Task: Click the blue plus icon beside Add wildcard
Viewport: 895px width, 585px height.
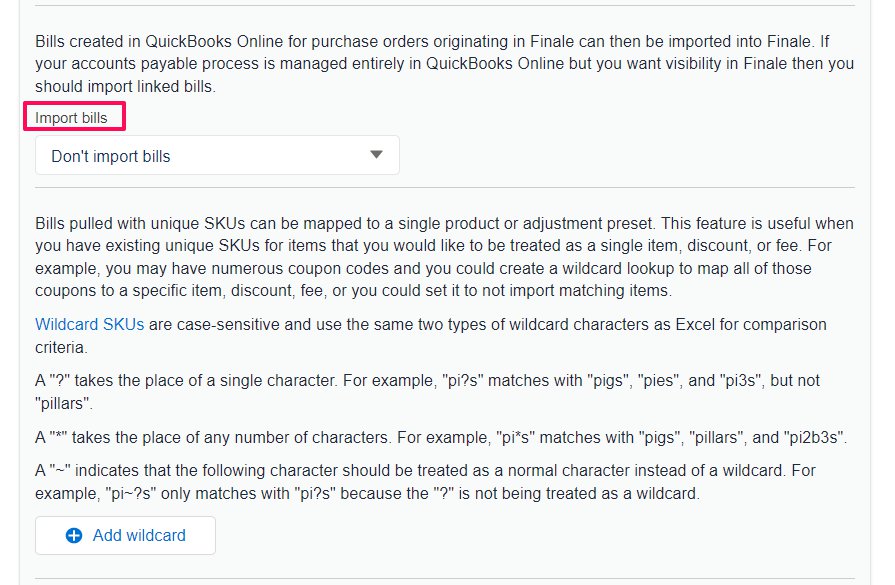Action: pos(74,535)
